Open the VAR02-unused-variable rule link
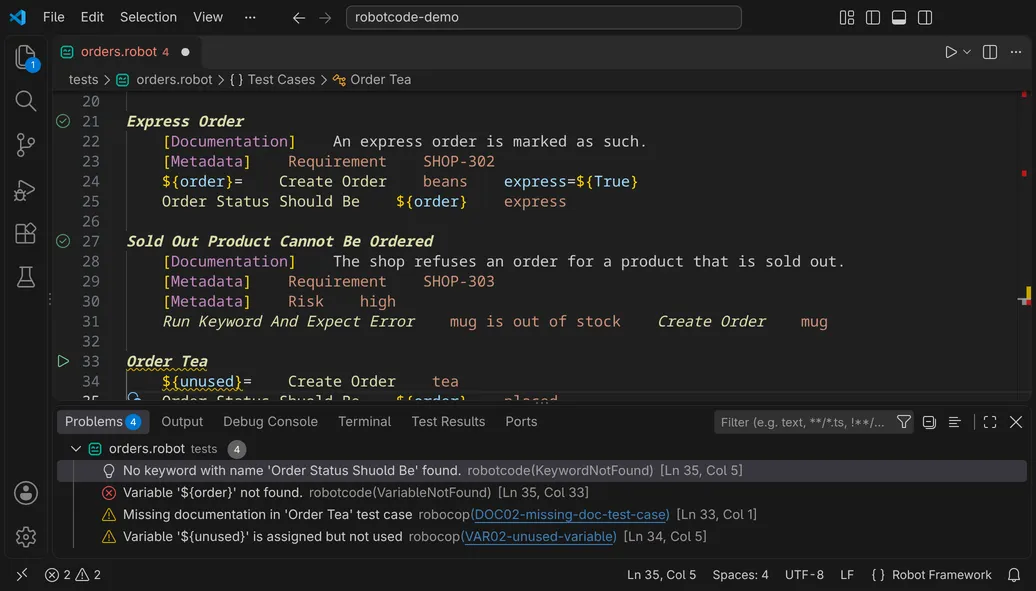1036x591 pixels. click(540, 537)
